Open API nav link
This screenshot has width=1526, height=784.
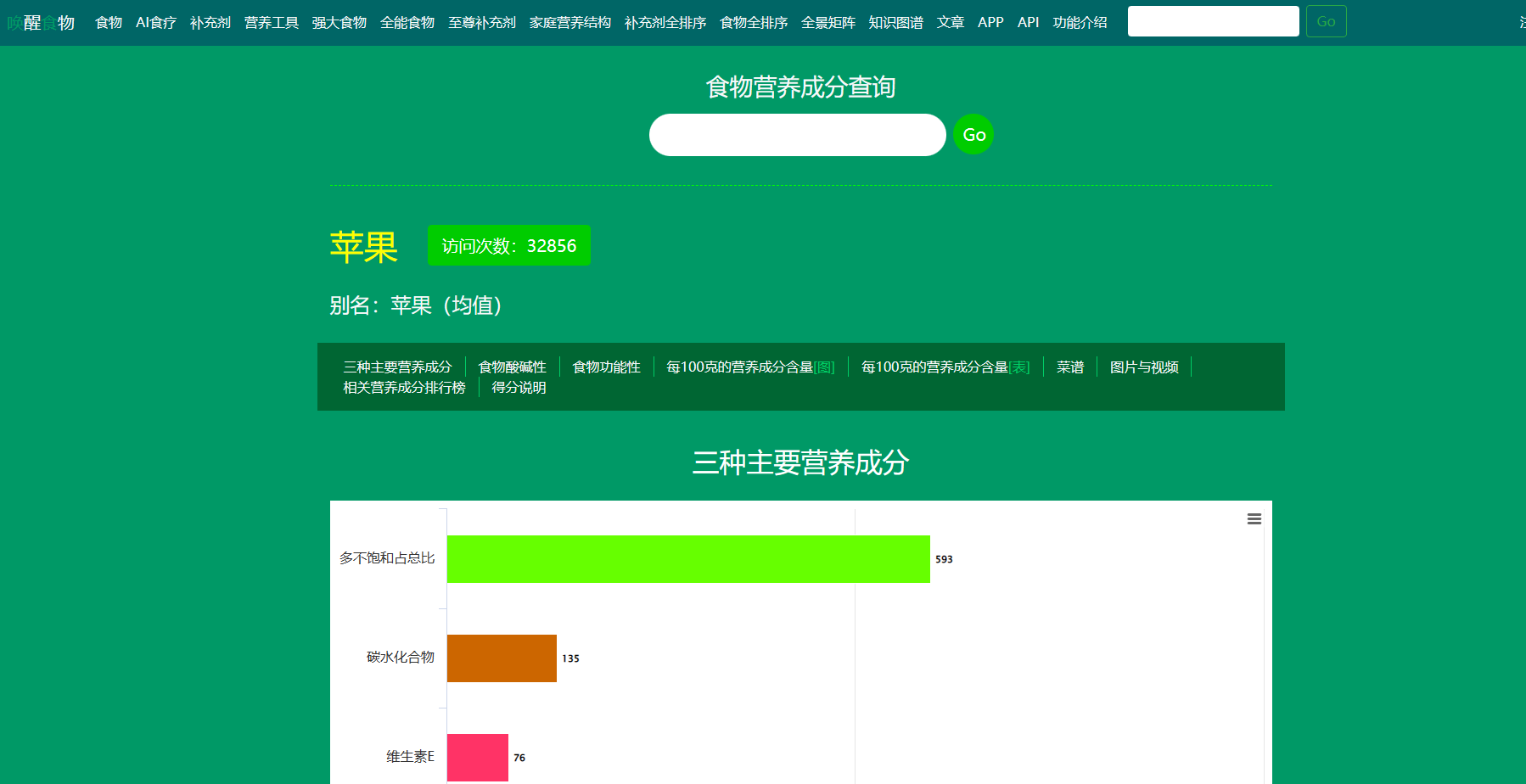point(1029,23)
